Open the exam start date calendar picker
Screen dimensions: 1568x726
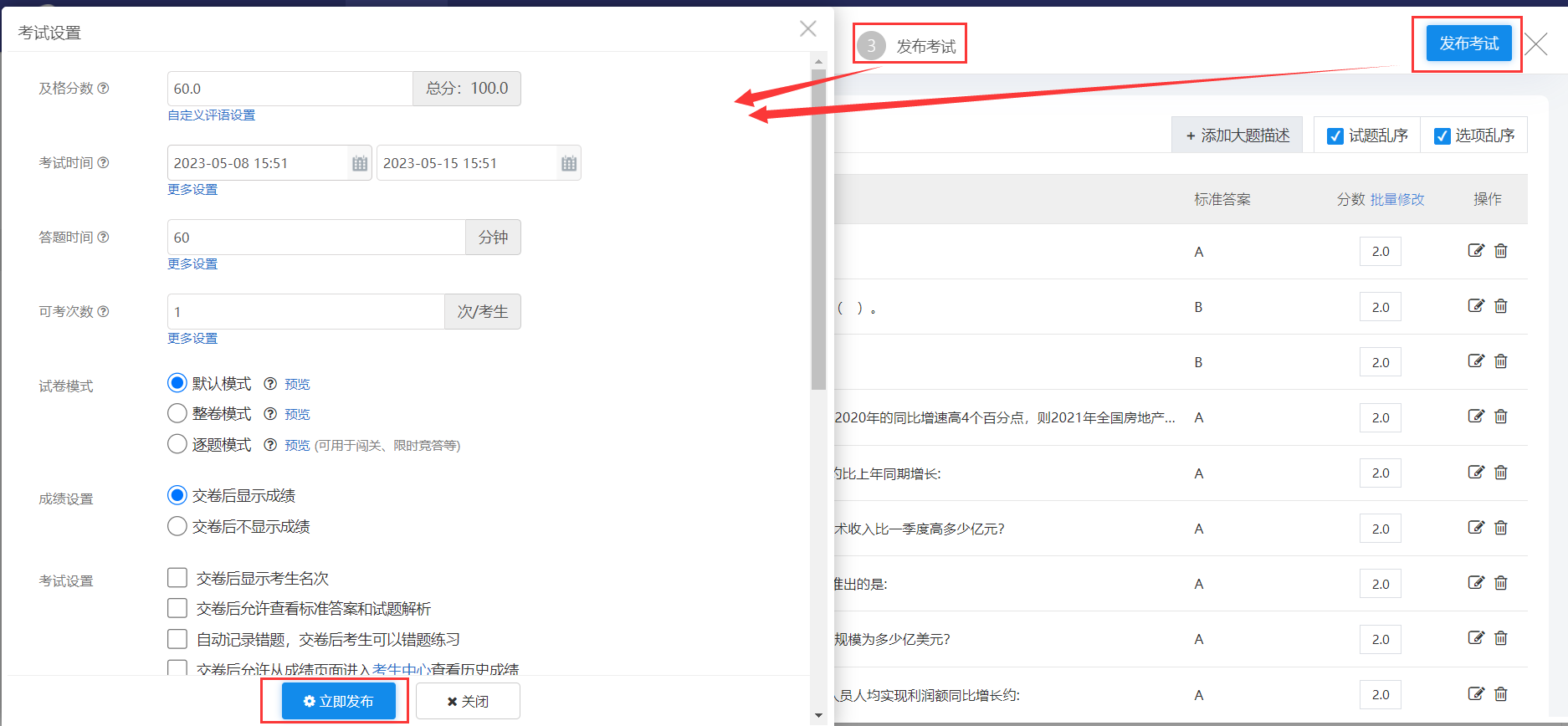pyautogui.click(x=360, y=164)
